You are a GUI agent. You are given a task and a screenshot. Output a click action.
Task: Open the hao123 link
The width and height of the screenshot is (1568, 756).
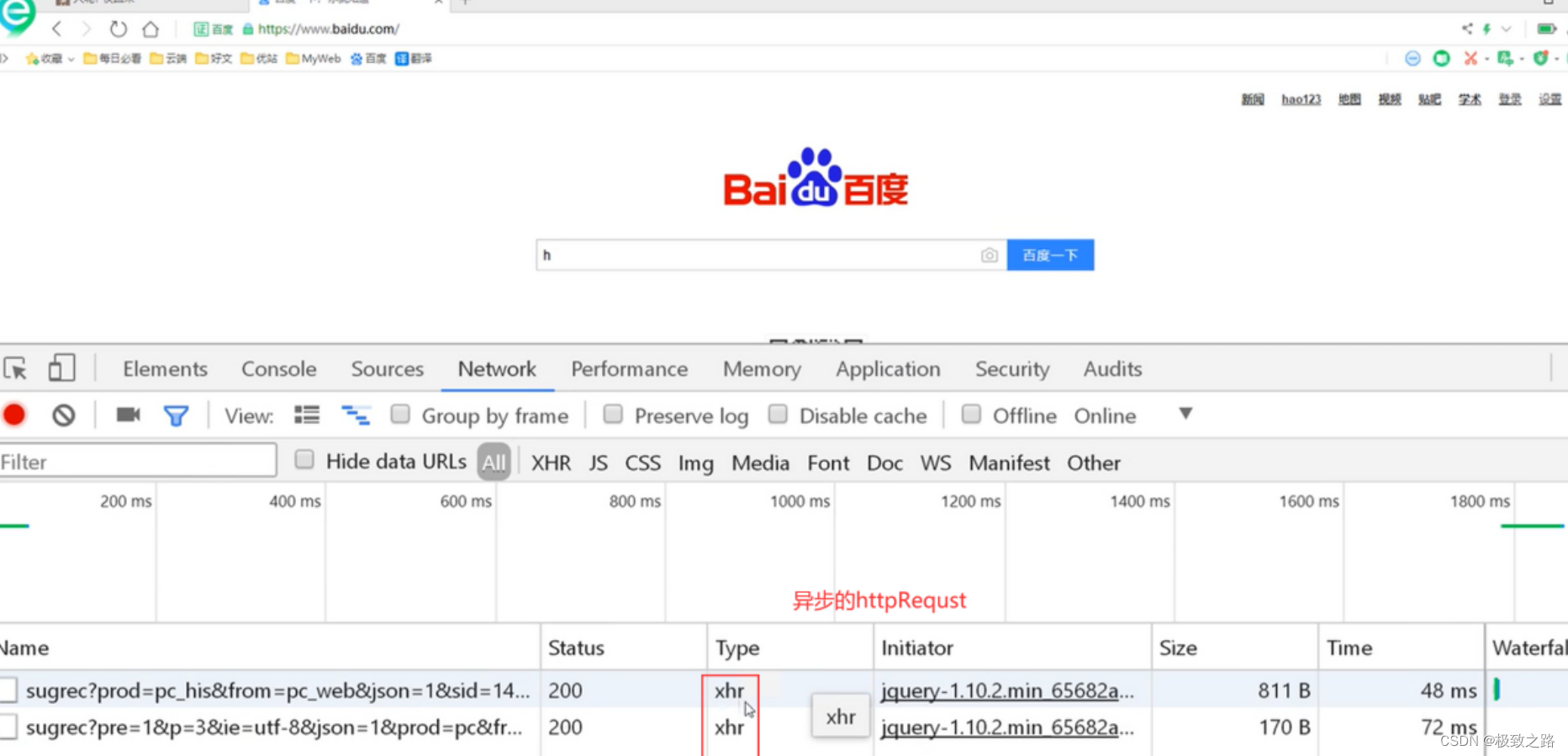pos(1301,99)
